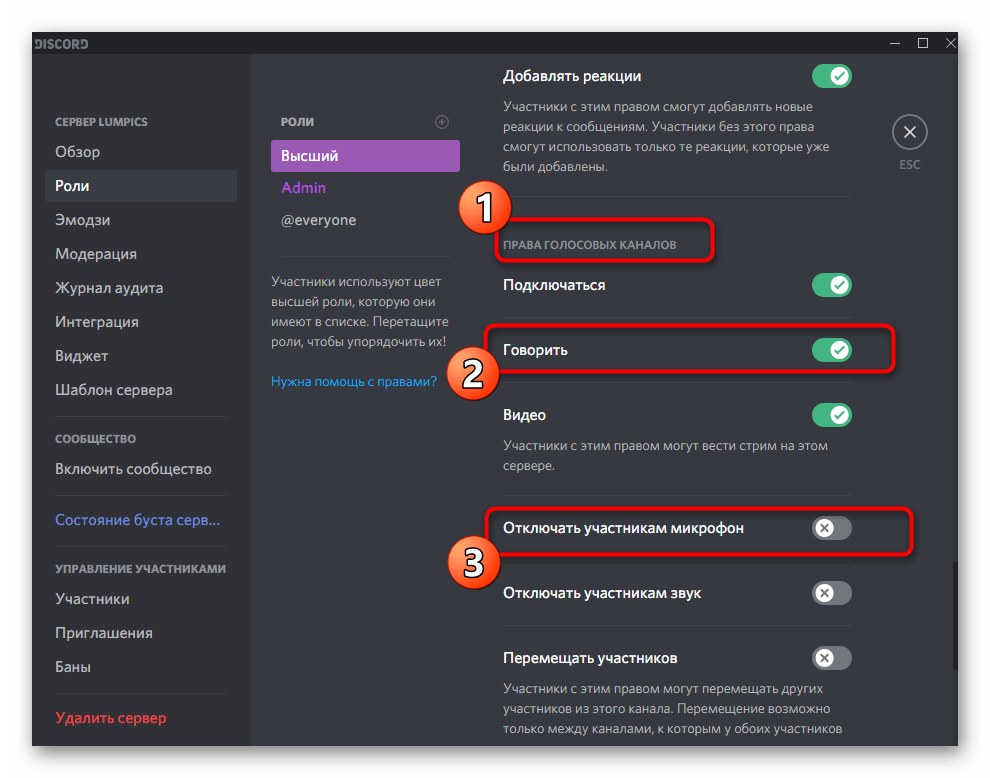Open Нужна помощь с правами link

coord(354,381)
